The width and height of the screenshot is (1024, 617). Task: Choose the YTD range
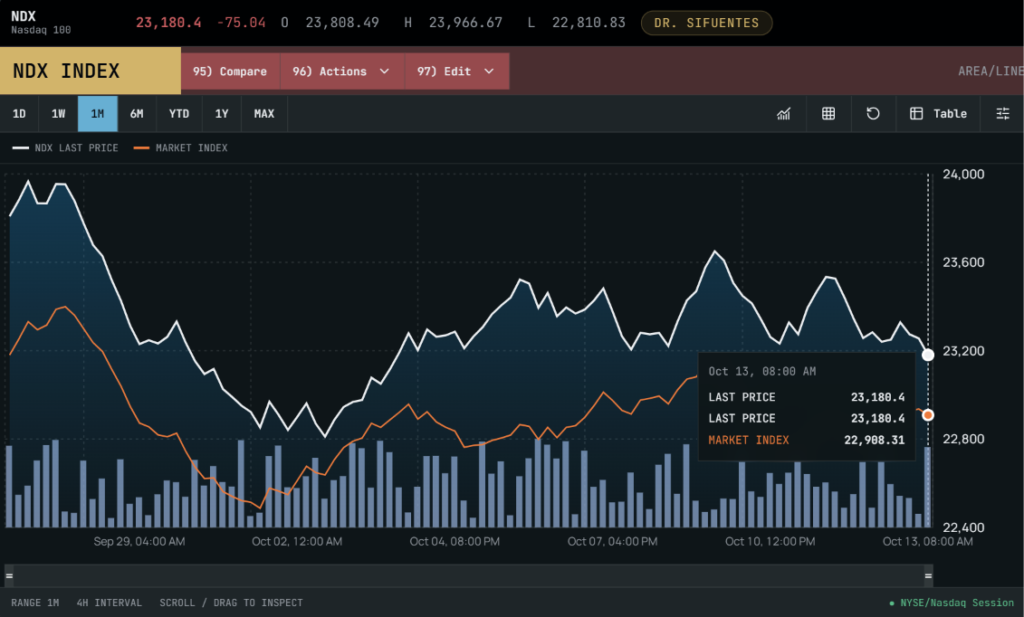[x=179, y=114]
